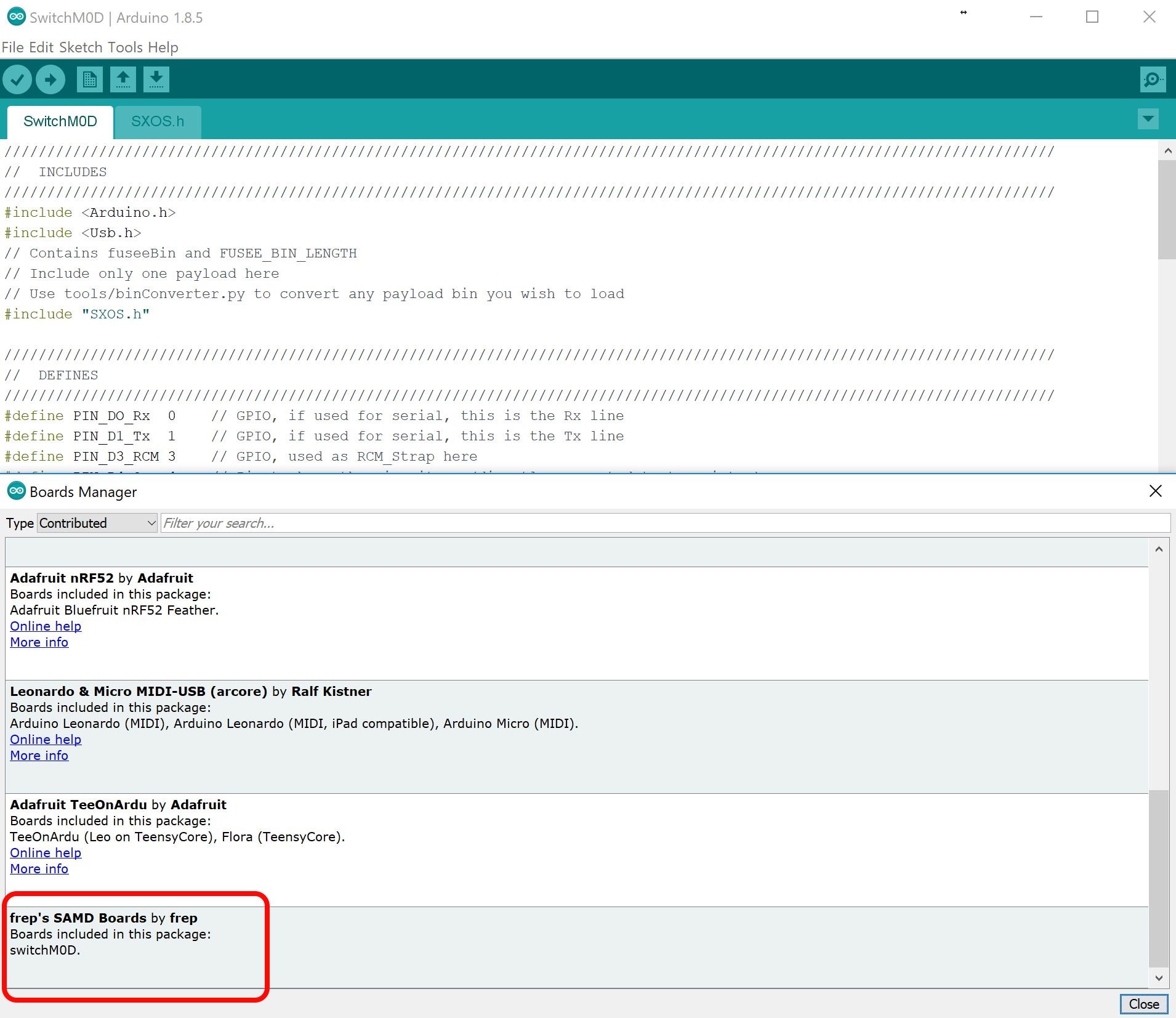Image resolution: width=1176 pixels, height=1018 pixels.
Task: Open Online help for Adafruit nRF52
Action: (46, 626)
